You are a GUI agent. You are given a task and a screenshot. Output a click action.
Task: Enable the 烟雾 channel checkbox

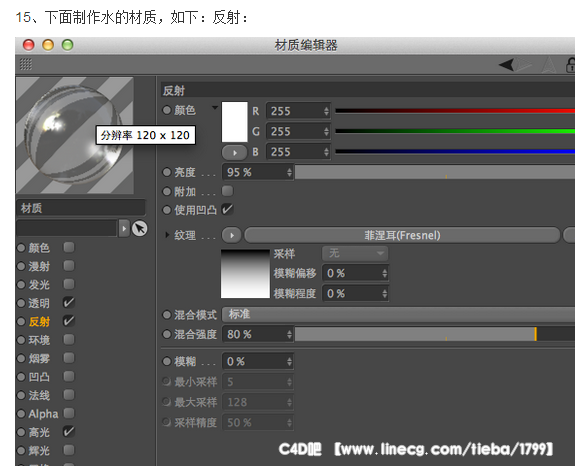(69, 358)
